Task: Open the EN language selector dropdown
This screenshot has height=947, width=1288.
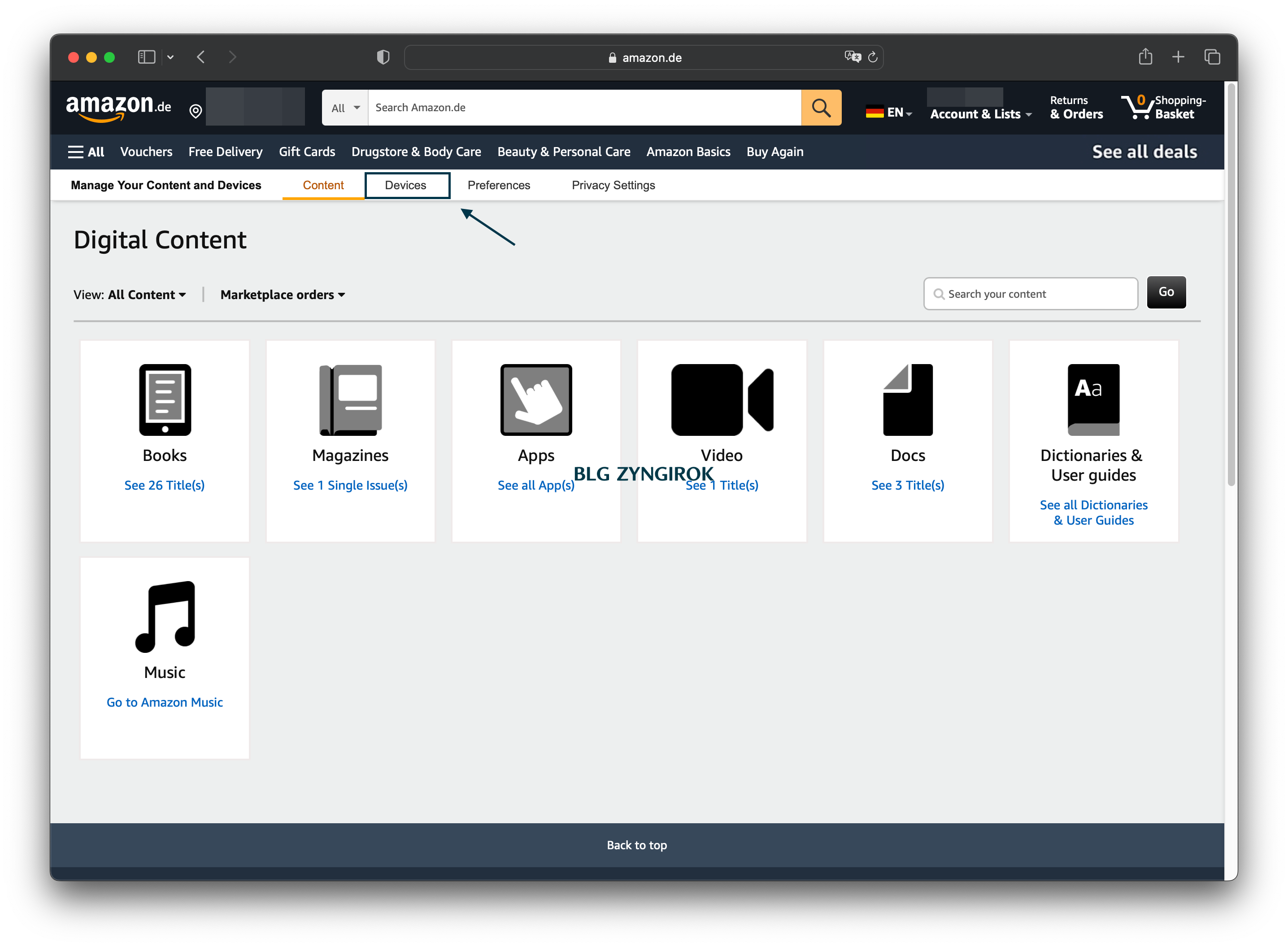Action: [888, 113]
